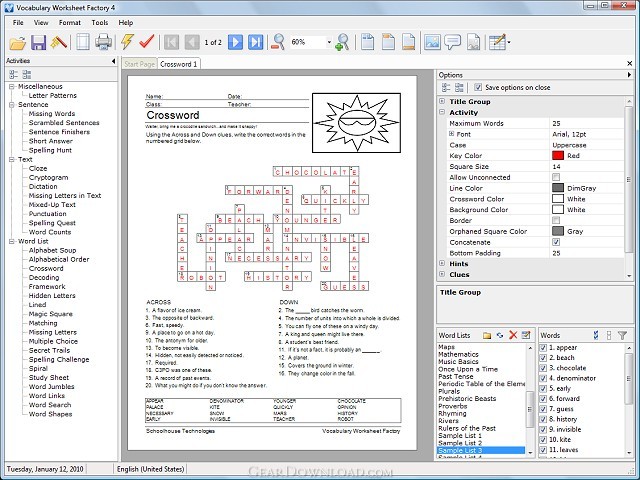Viewport: 640px width, 480px height.
Task: Click the DimGray Line Color swatch
Action: coord(558,188)
